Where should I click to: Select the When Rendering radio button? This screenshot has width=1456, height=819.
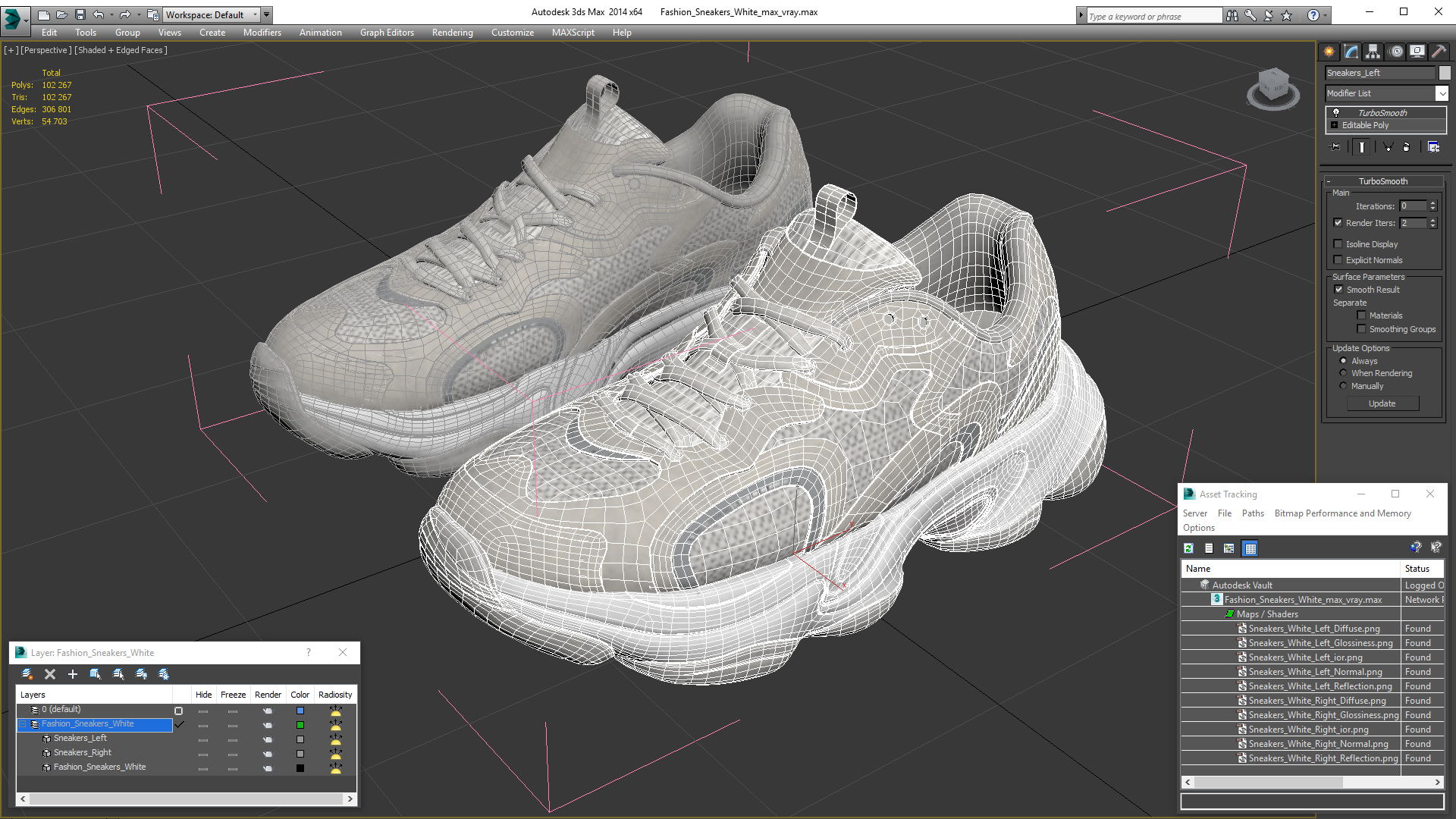click(1343, 373)
